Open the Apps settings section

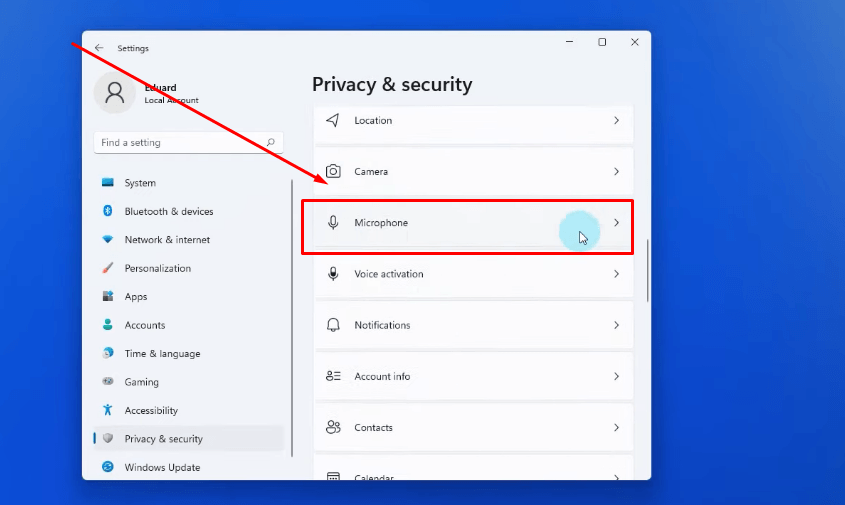pyautogui.click(x=189, y=296)
